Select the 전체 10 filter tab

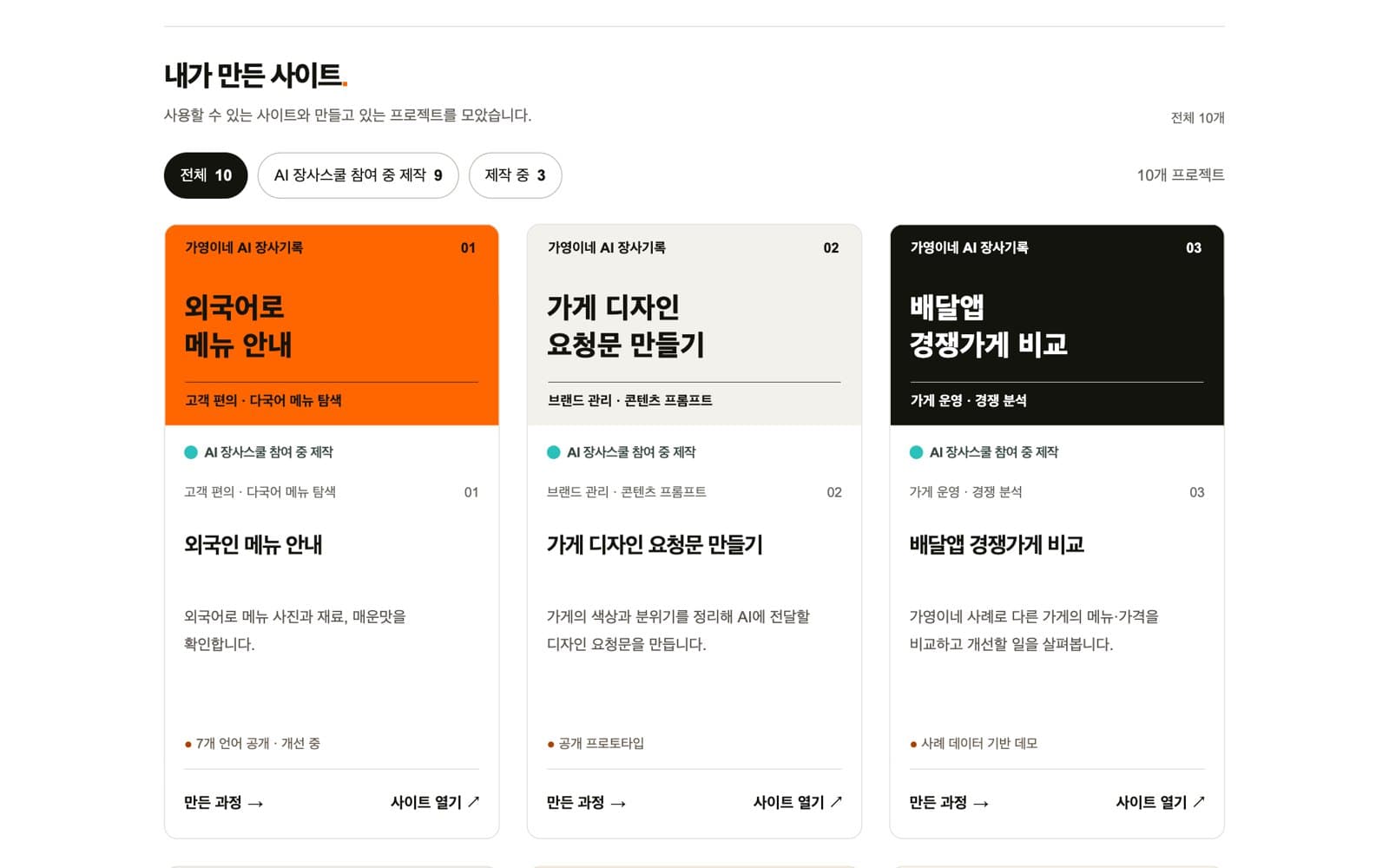pos(206,175)
